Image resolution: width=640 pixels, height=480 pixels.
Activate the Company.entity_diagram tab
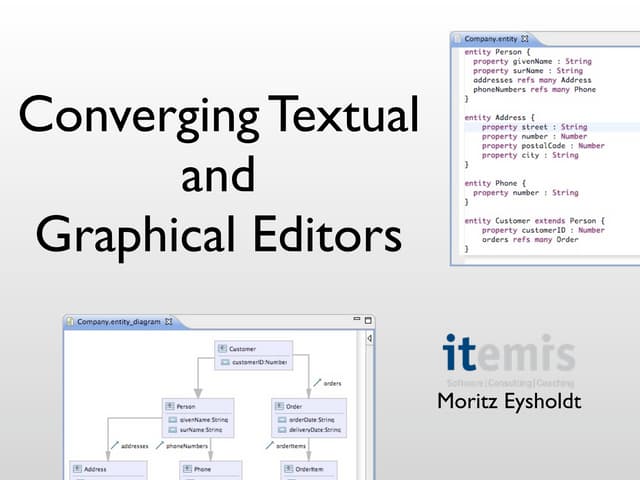click(118, 322)
